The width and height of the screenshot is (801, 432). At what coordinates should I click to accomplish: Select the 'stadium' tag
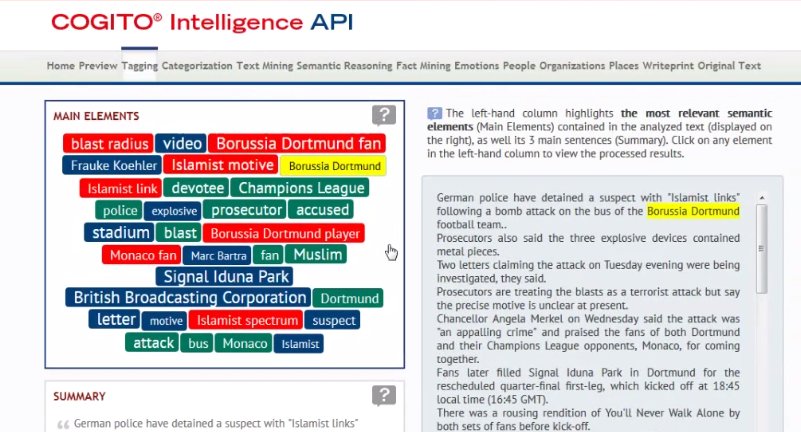coord(120,233)
